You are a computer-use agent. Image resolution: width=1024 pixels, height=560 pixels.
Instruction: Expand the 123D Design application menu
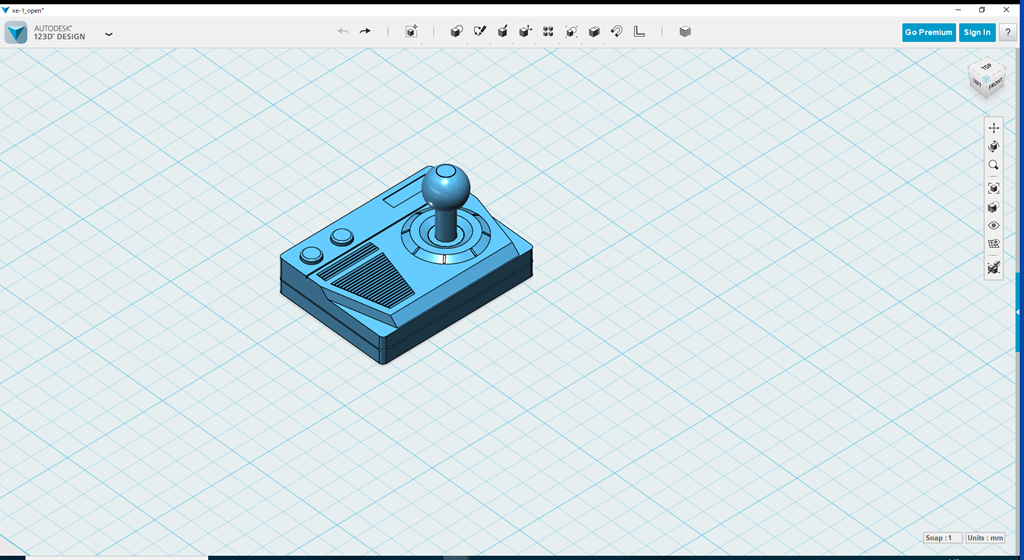click(x=108, y=33)
